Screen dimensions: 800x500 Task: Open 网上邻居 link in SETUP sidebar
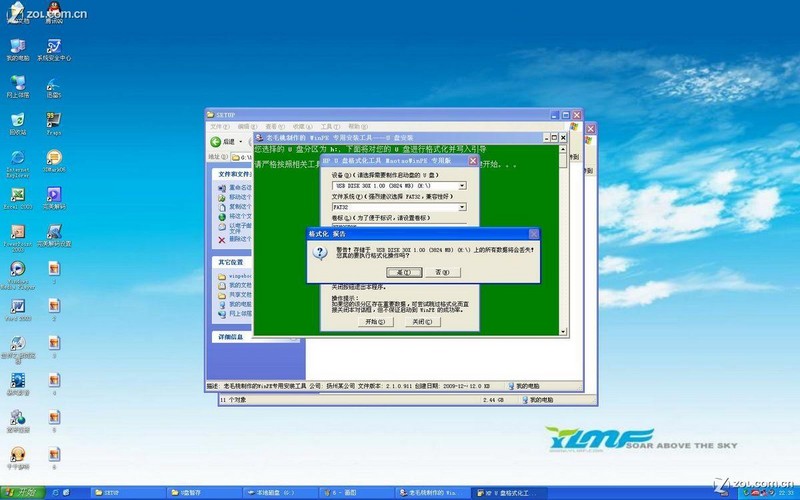(x=235, y=314)
